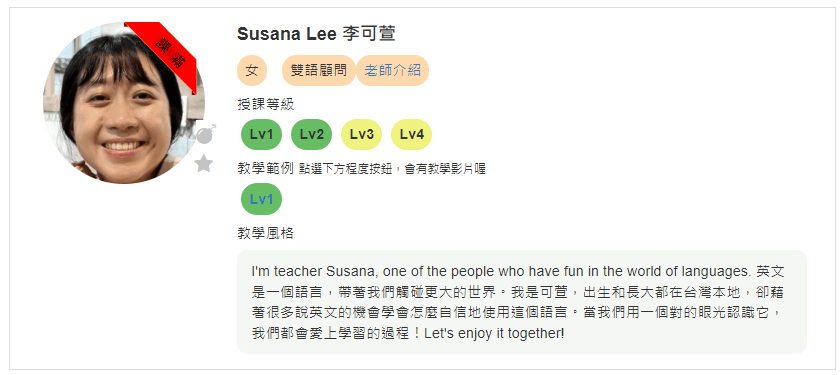Click the hint text 點選下方程度按鈕
840x375 pixels.
[x=347, y=170]
